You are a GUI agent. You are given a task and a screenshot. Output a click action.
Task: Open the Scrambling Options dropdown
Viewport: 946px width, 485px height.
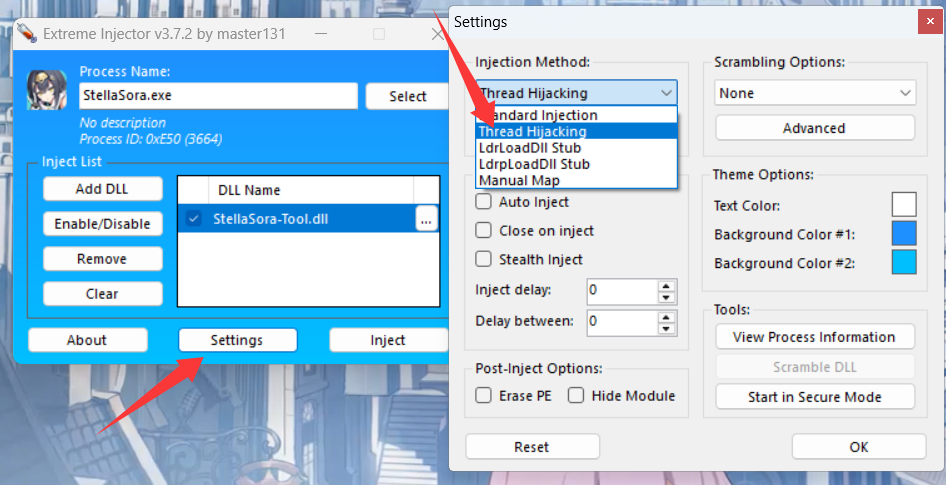(814, 93)
